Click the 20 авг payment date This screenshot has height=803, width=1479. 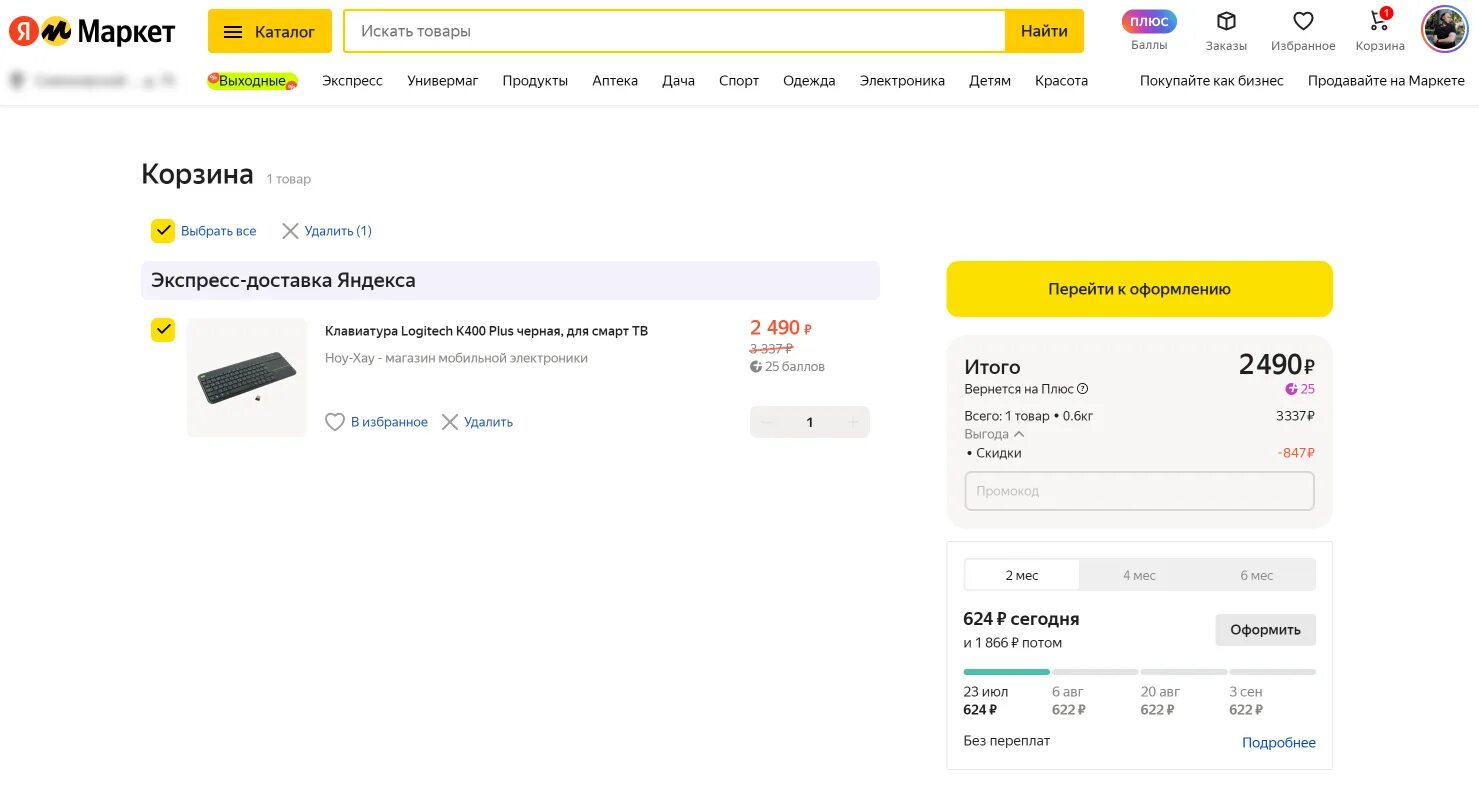pos(1160,692)
